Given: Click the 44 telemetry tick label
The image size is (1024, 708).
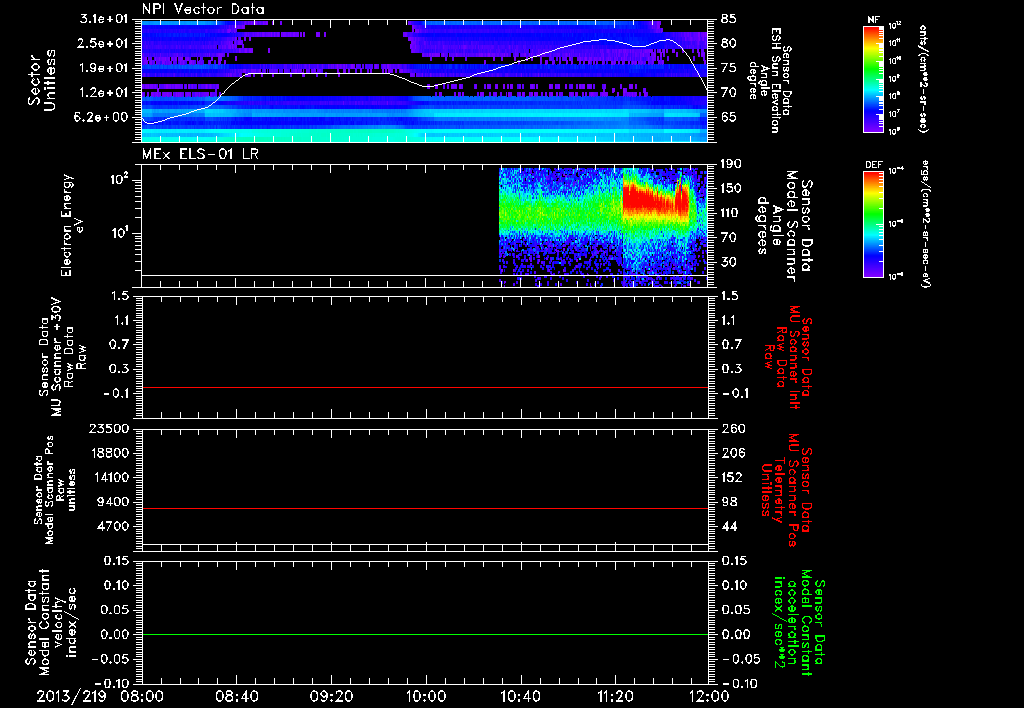Looking at the screenshot, I should (728, 526).
